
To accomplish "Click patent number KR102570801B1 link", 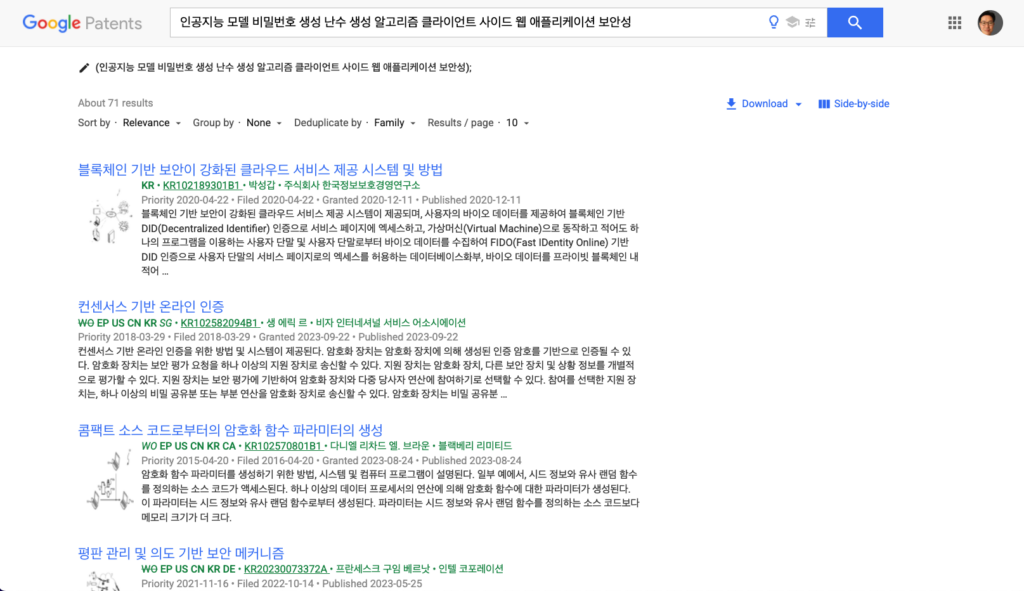I will (x=283, y=446).
